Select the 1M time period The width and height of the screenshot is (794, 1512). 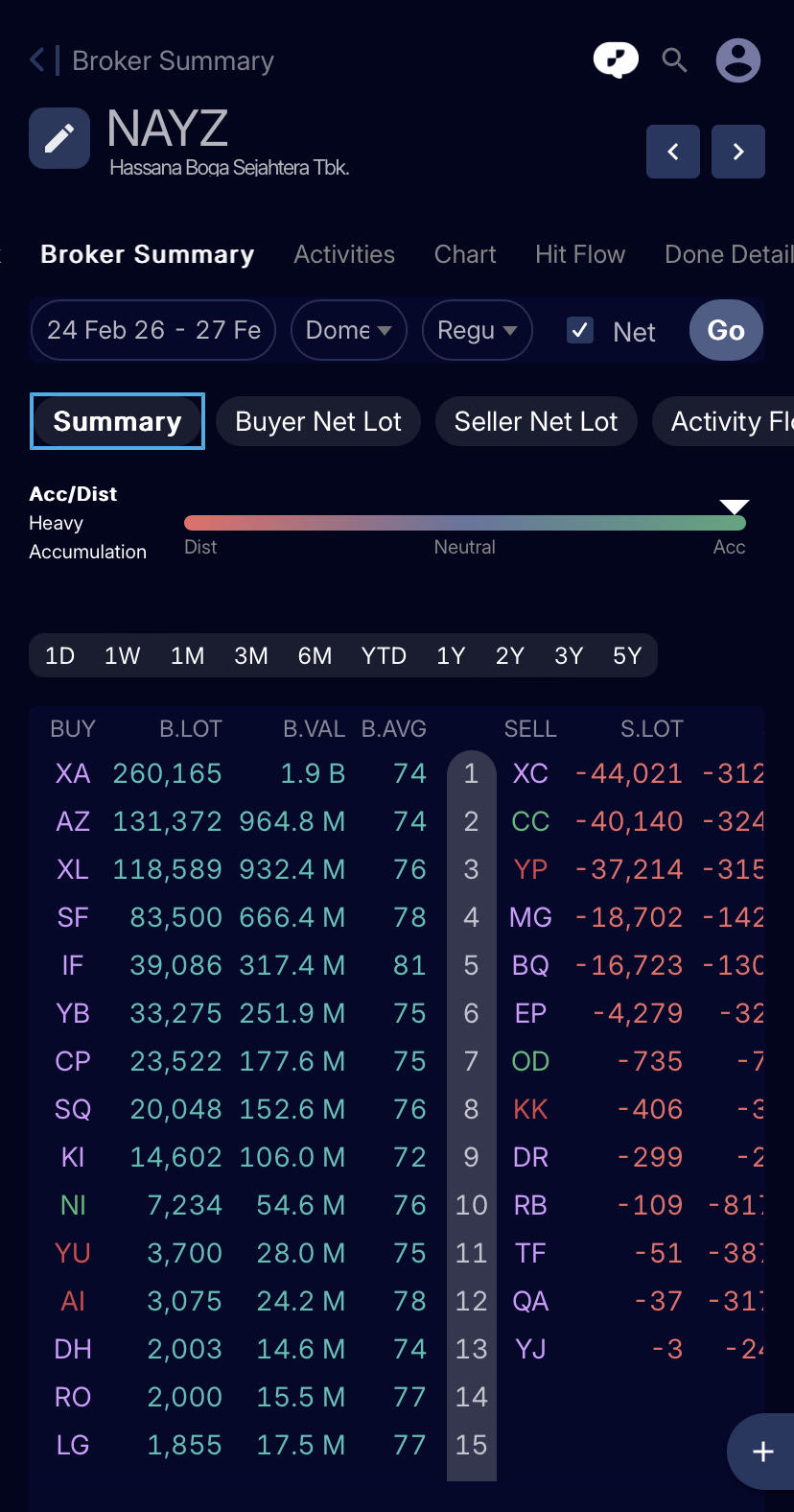tap(187, 656)
